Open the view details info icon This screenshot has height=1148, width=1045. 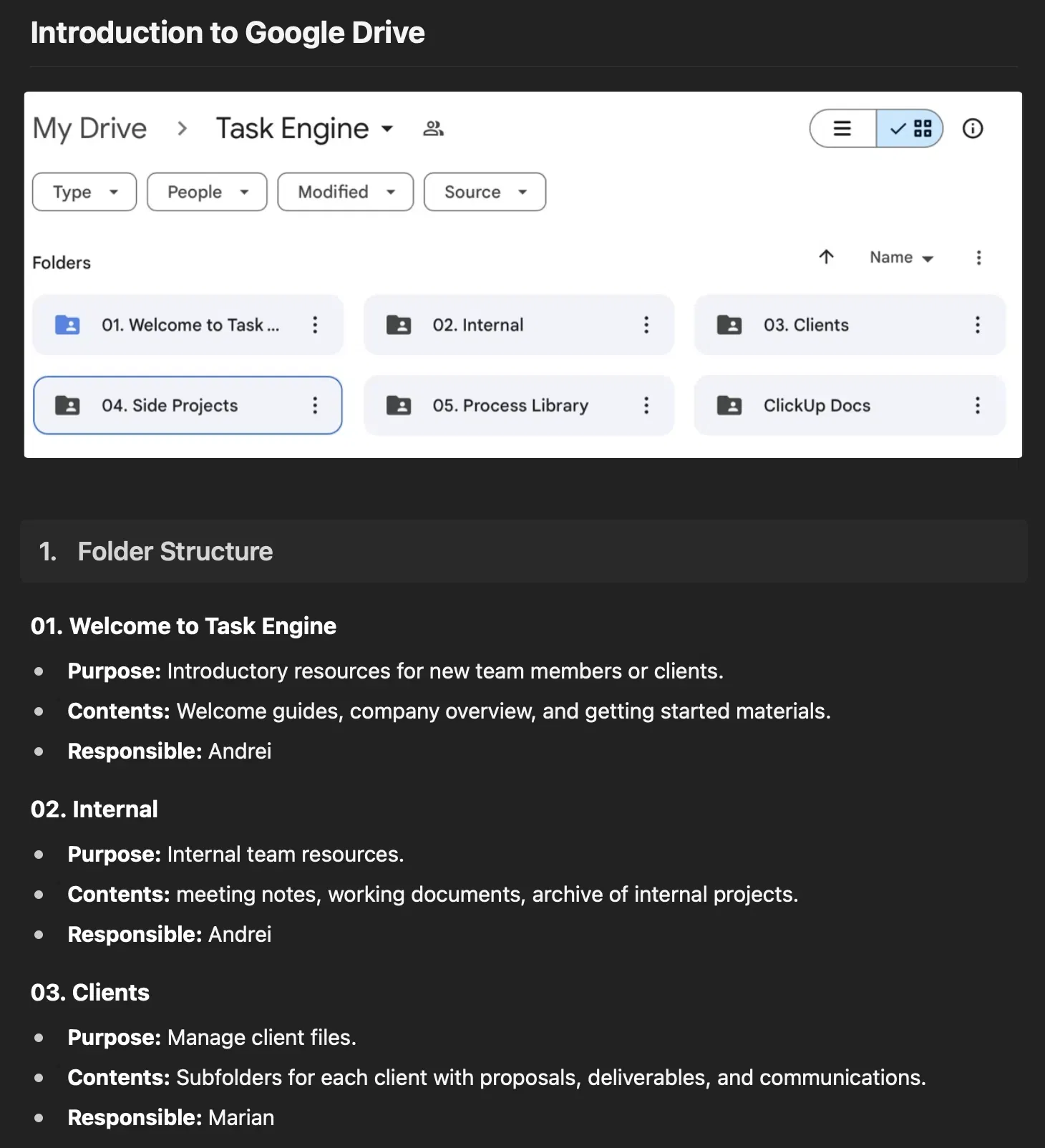(972, 129)
